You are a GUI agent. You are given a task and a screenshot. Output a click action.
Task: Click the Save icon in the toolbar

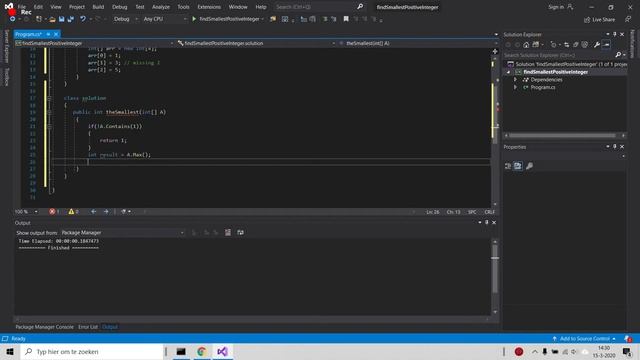[61, 19]
